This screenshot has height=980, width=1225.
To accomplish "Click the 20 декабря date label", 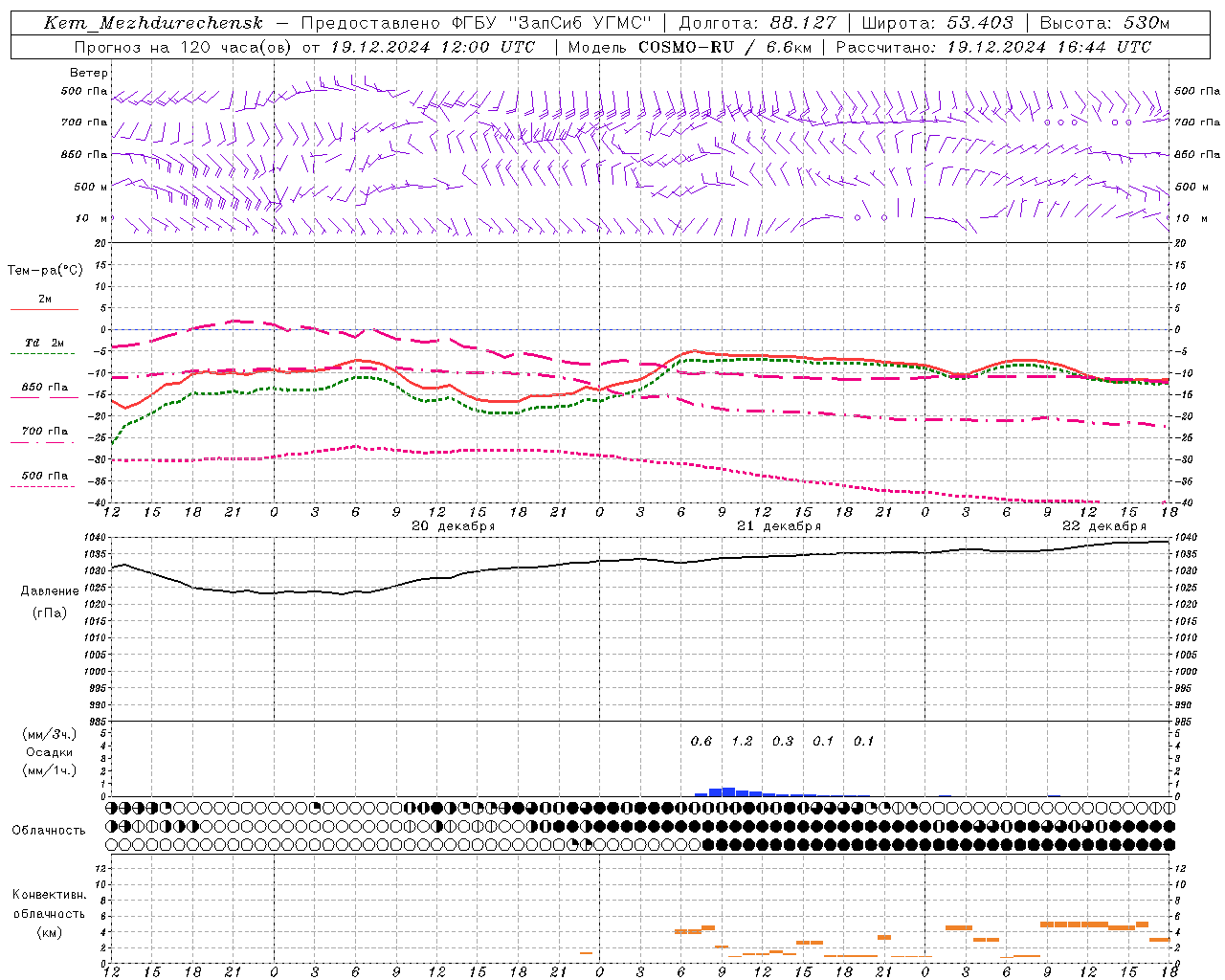I will click(x=454, y=526).
